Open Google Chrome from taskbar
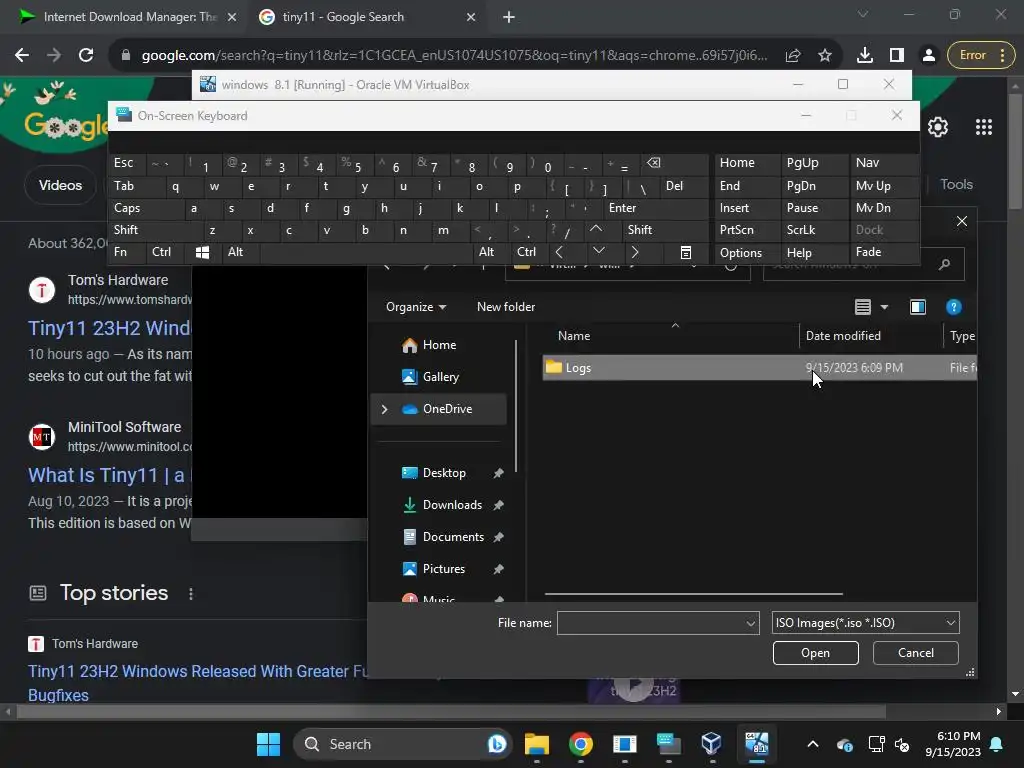The image size is (1024, 768). 581,744
